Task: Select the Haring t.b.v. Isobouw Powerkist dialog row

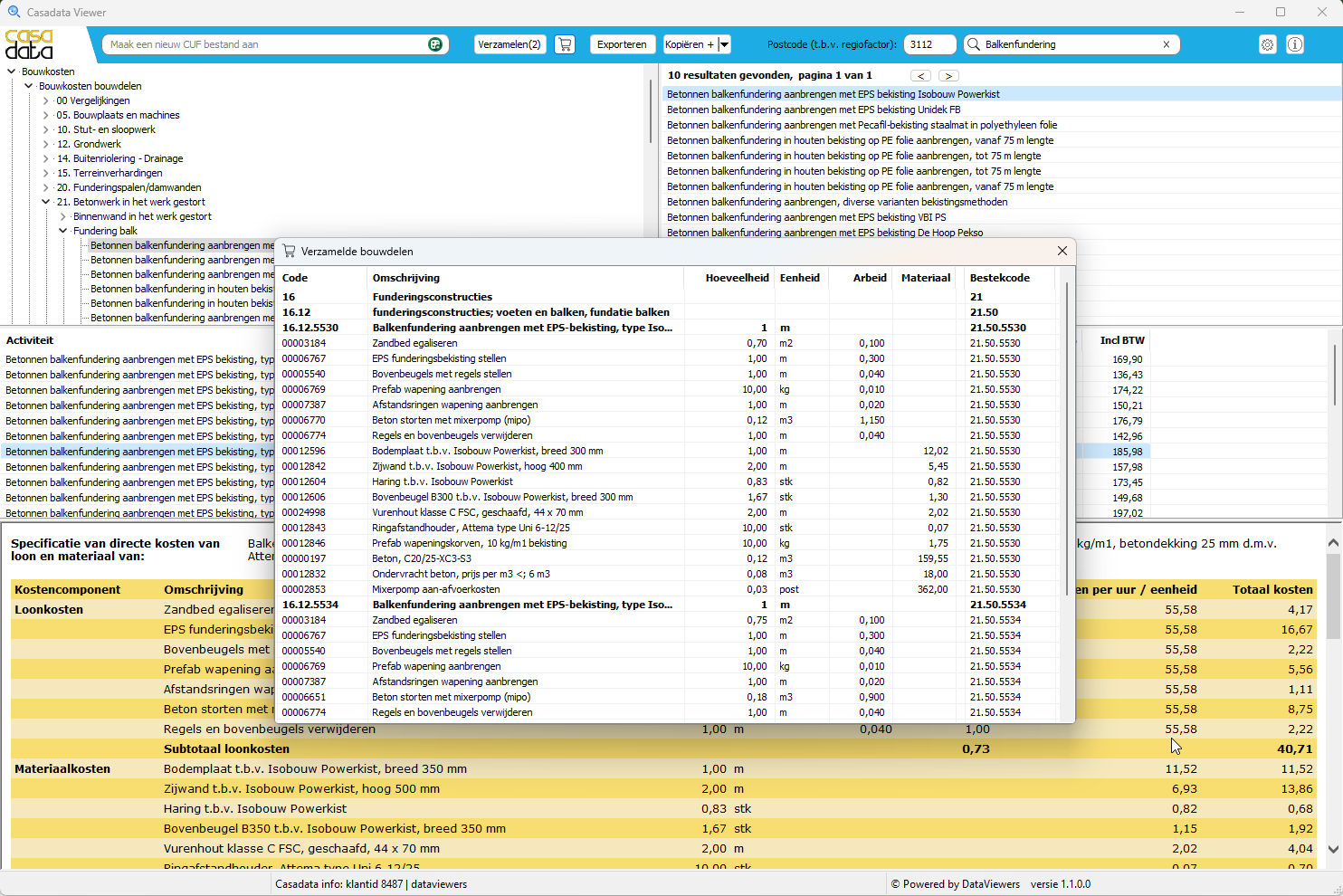Action: point(668,481)
